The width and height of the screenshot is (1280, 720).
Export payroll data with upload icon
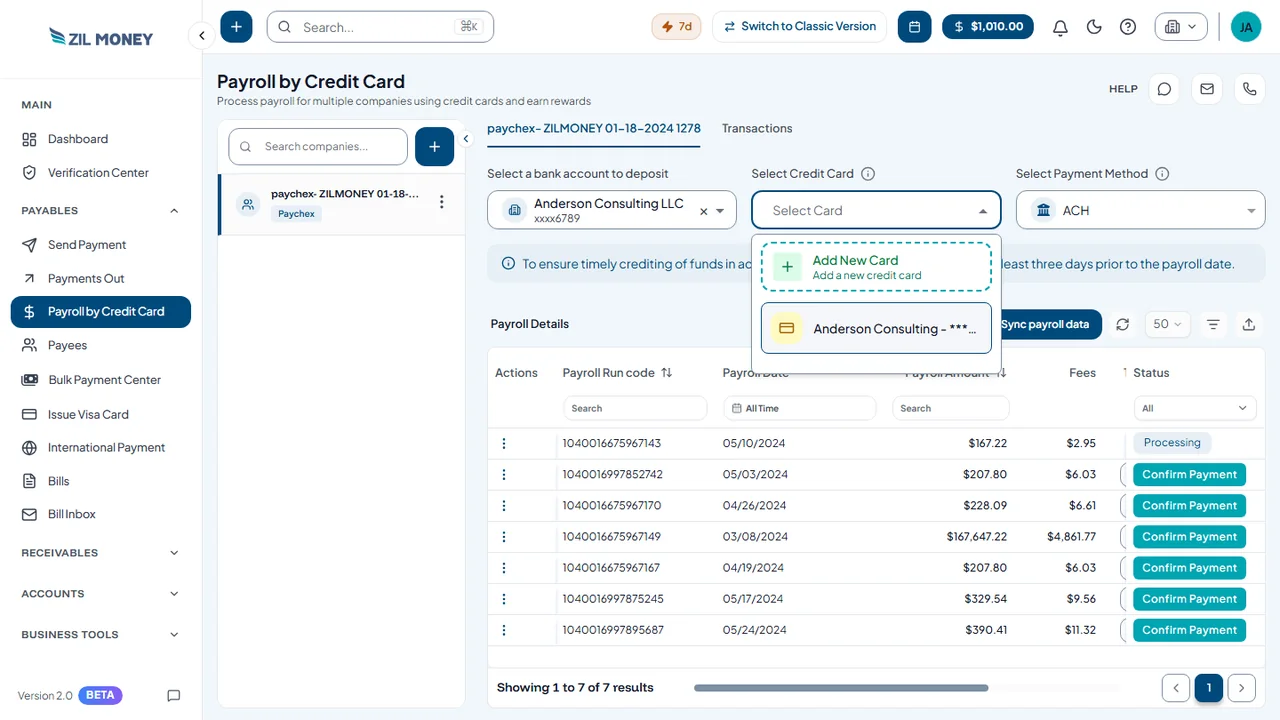pyautogui.click(x=1249, y=324)
